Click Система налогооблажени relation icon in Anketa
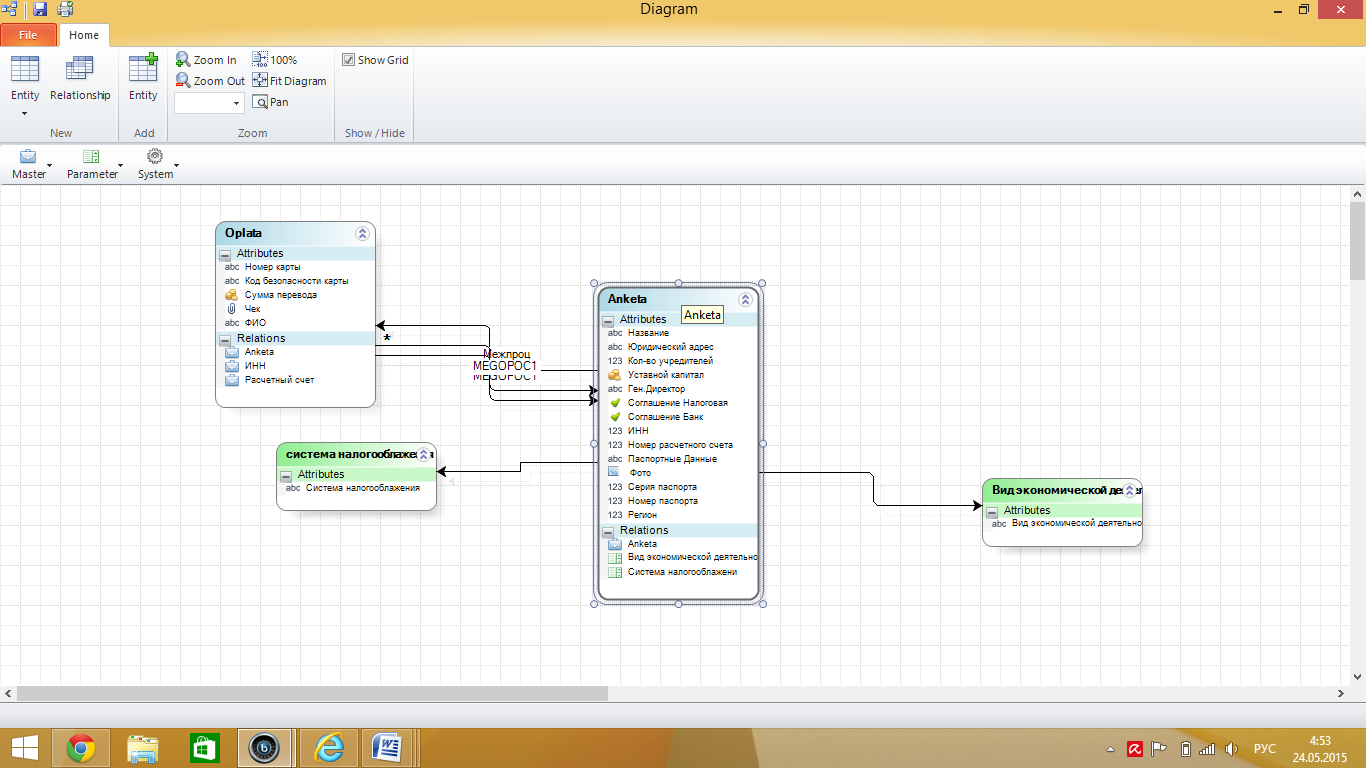The height and width of the screenshot is (768, 1366). (x=615, y=572)
